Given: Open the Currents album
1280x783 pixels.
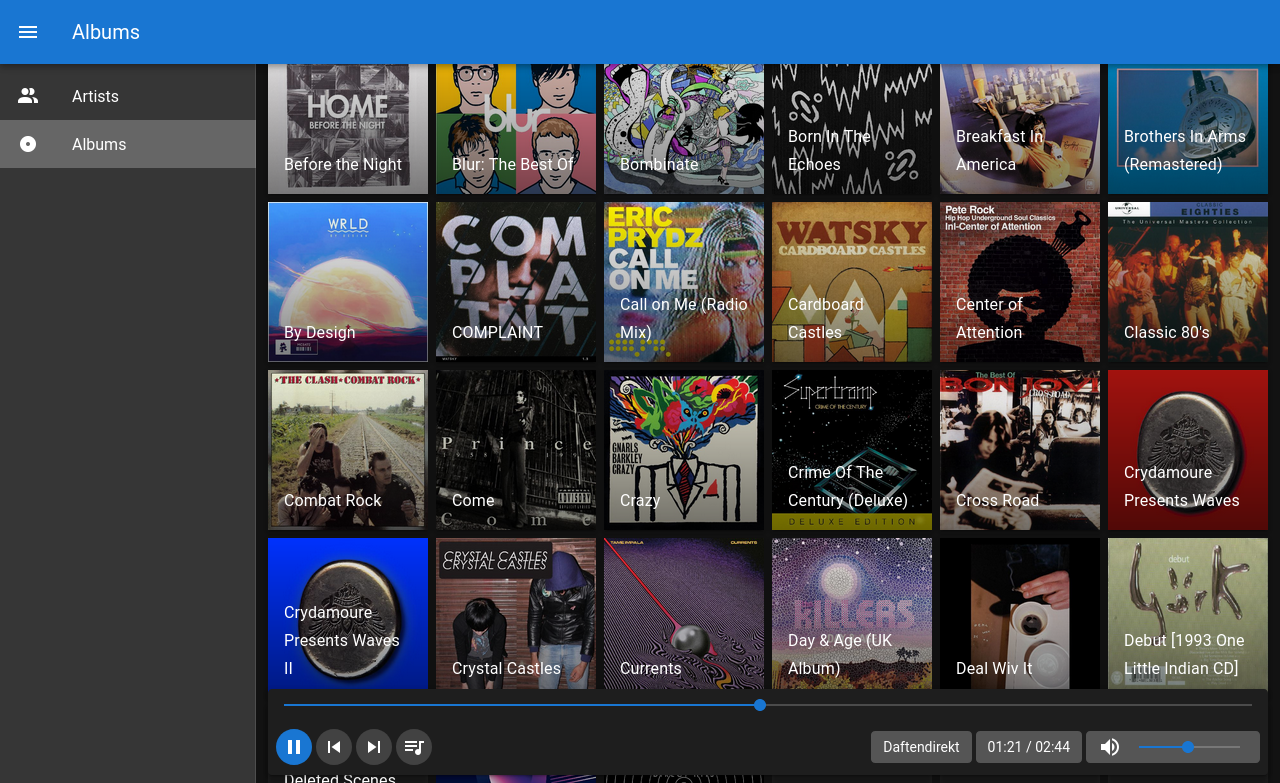Looking at the screenshot, I should point(684,614).
